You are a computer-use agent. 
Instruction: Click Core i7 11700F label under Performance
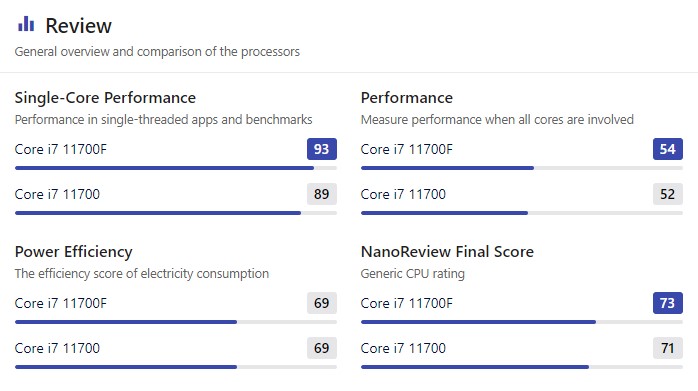406,149
